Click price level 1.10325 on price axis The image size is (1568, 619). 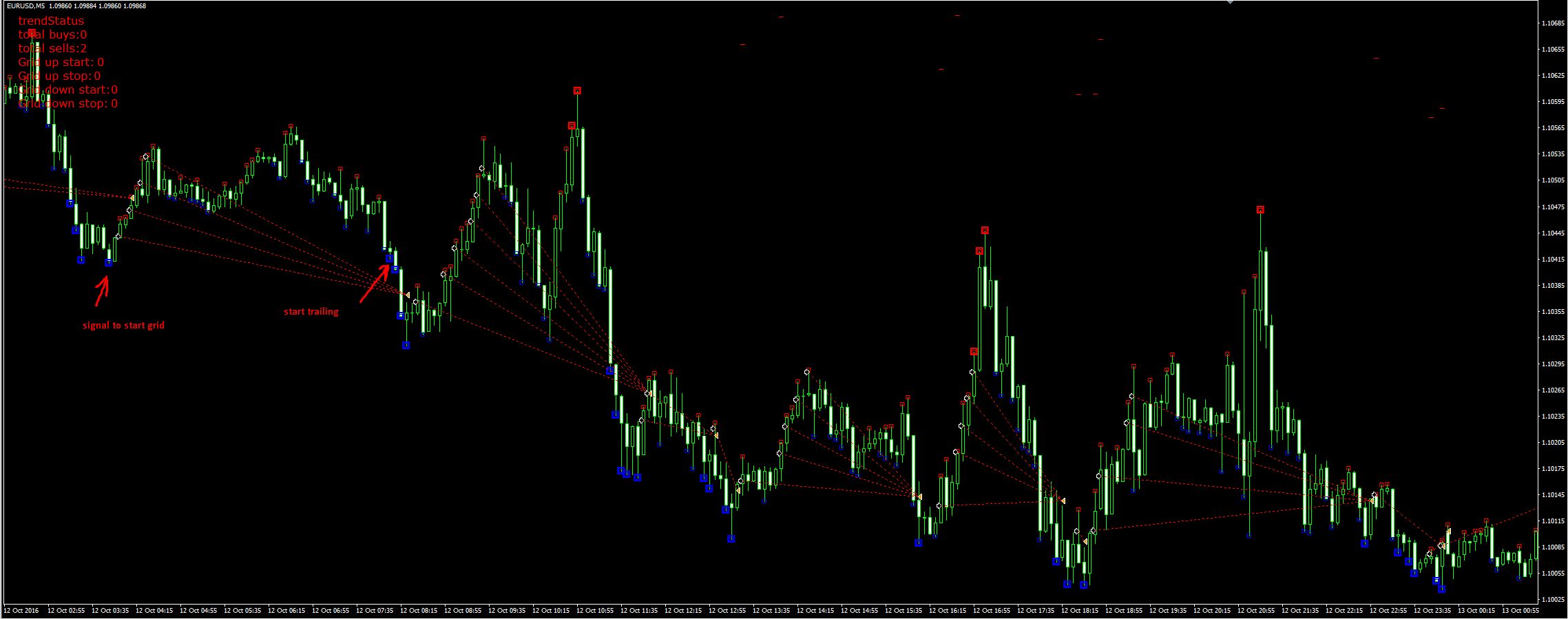point(1551,338)
